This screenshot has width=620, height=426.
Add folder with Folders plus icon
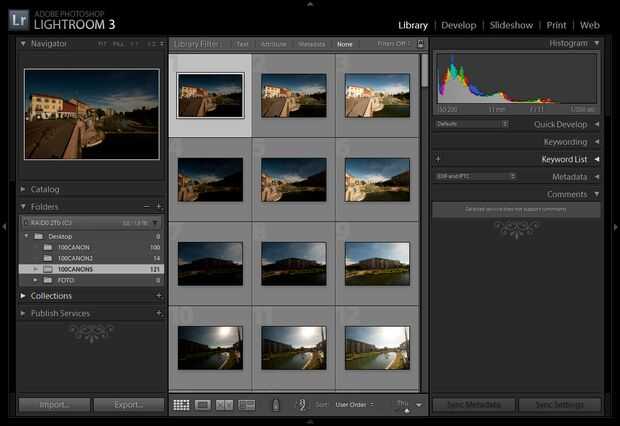click(159, 206)
